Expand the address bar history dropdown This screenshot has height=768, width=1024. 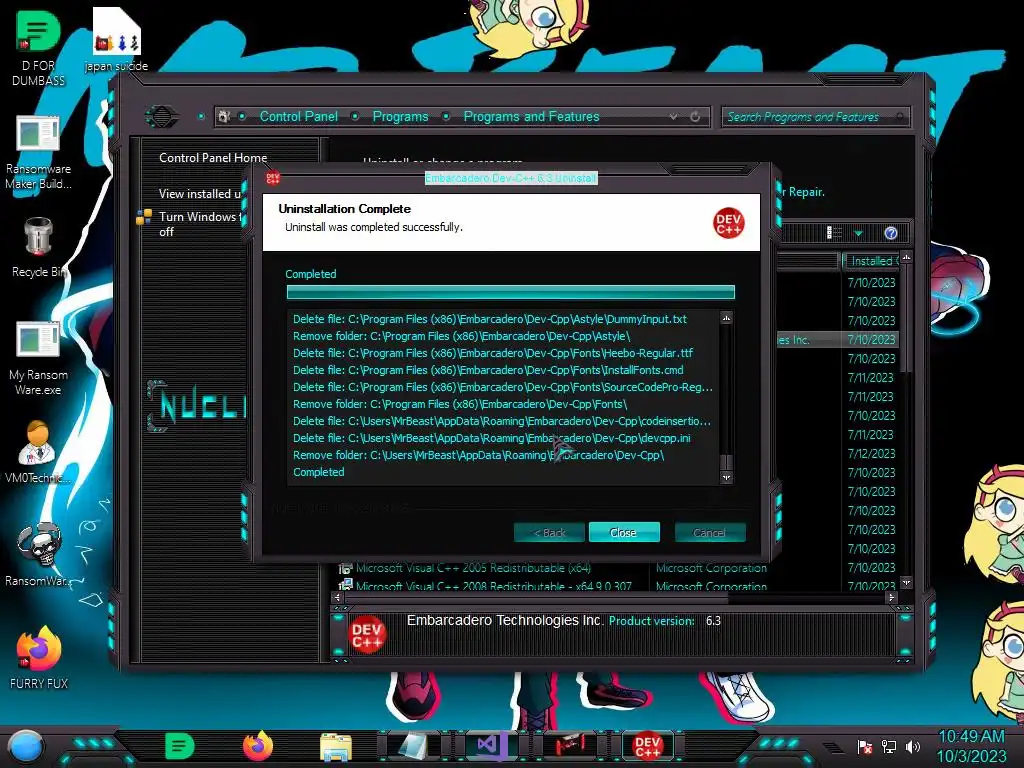tap(673, 117)
